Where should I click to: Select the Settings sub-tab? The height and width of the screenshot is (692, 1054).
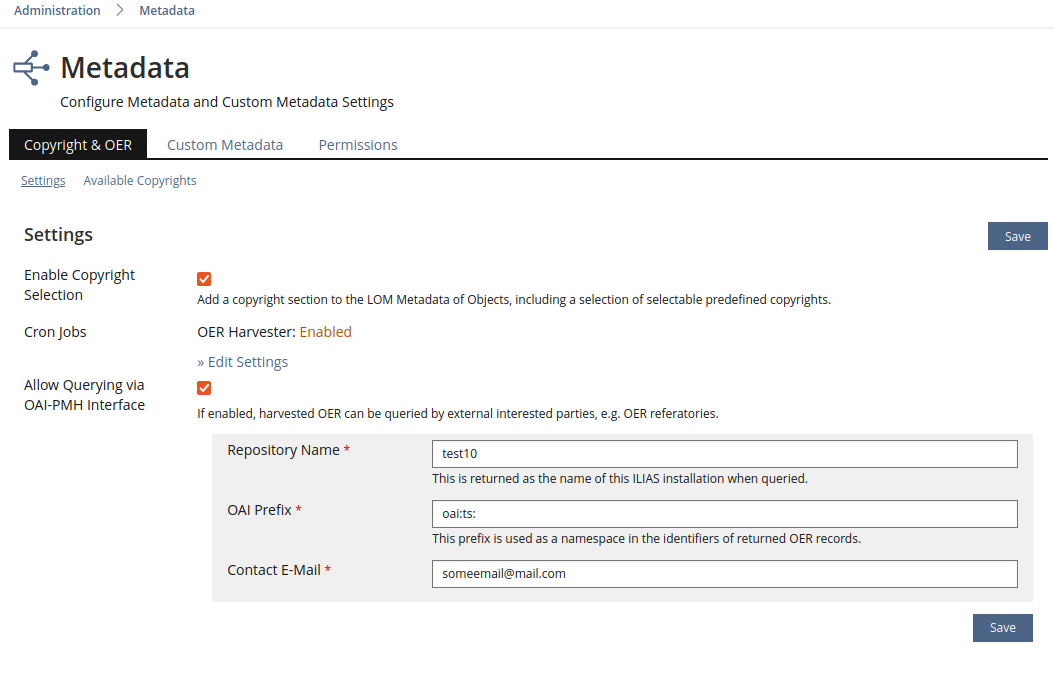[x=43, y=181]
